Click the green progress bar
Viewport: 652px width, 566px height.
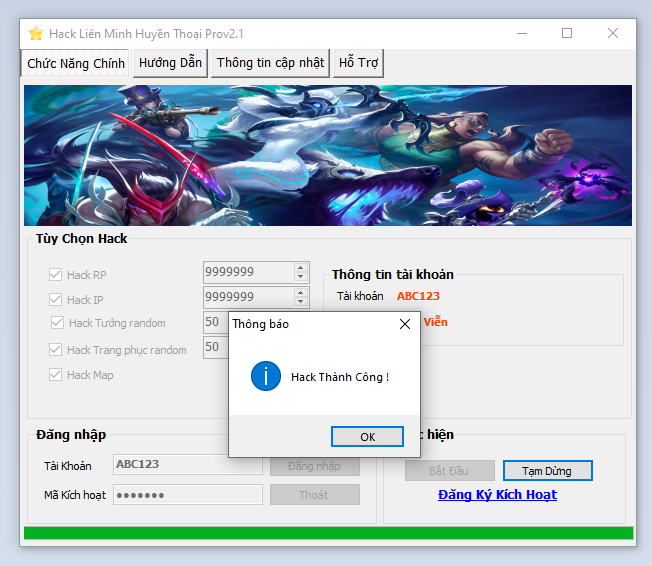pos(328,533)
